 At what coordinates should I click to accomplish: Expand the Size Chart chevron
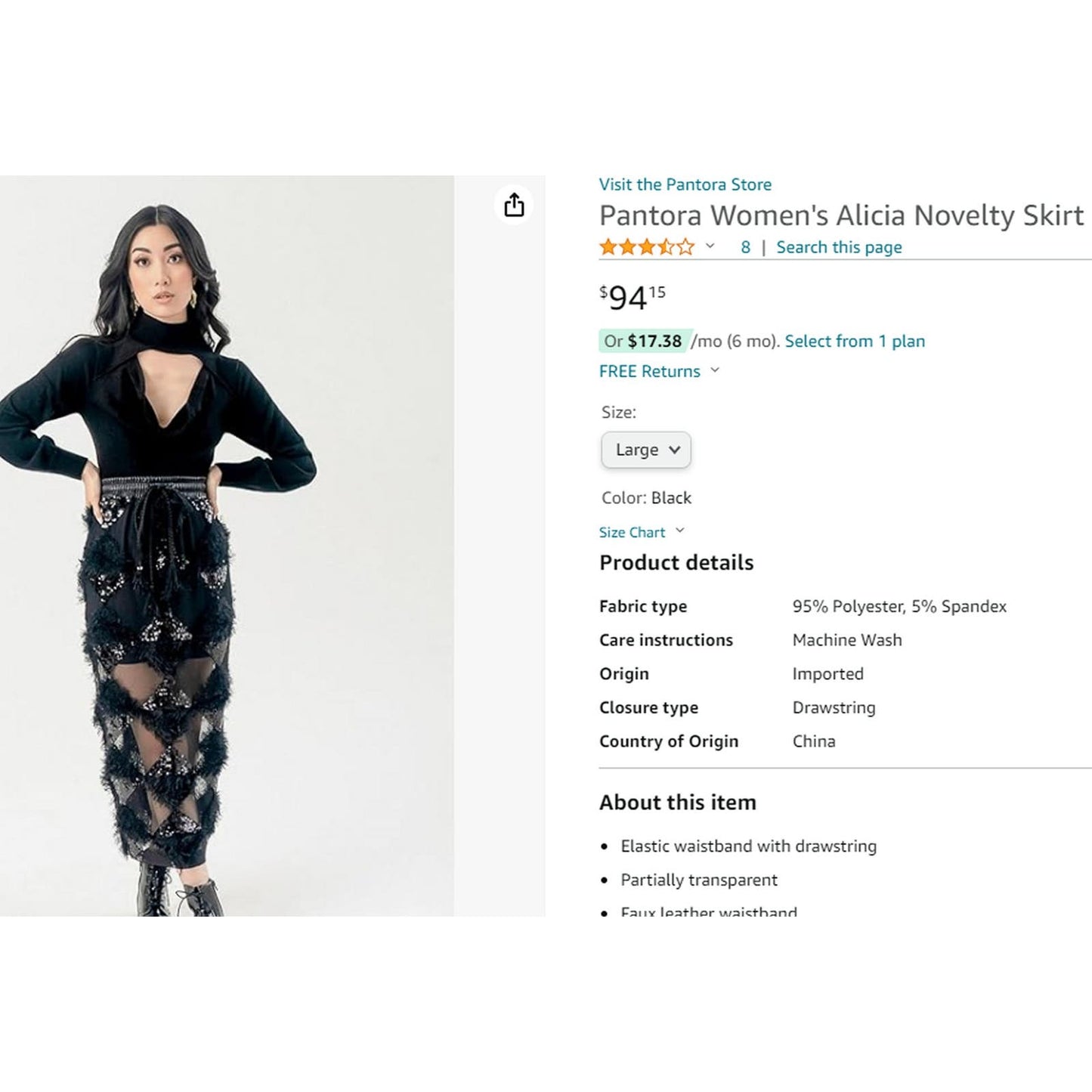pos(679,531)
